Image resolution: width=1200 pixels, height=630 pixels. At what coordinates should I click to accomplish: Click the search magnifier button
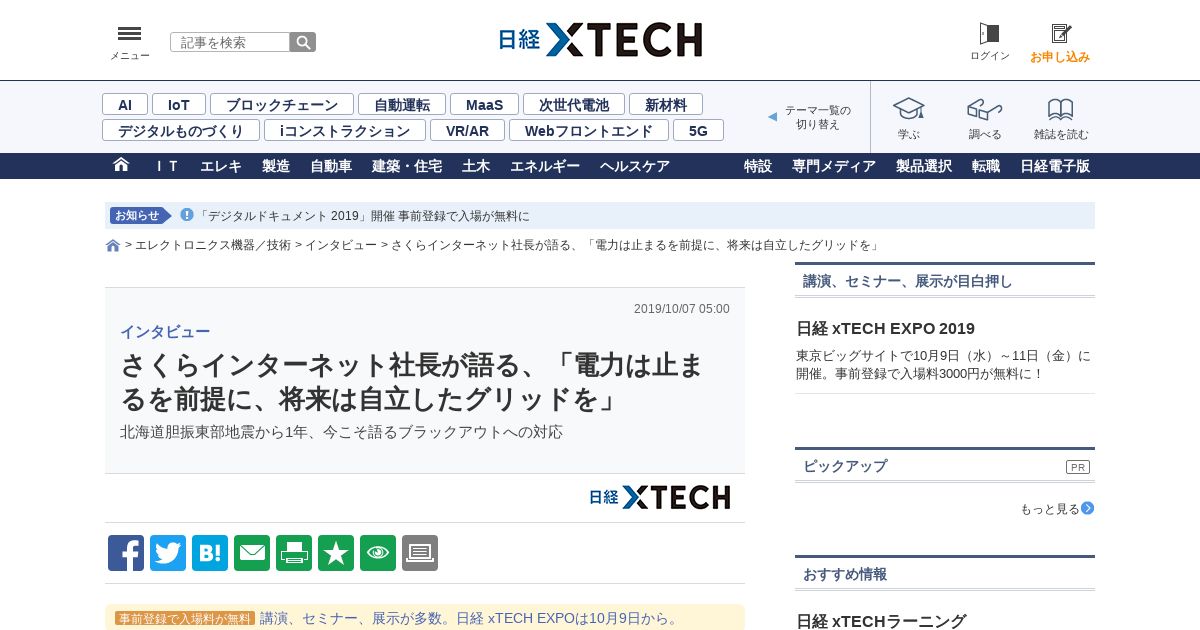pos(303,42)
